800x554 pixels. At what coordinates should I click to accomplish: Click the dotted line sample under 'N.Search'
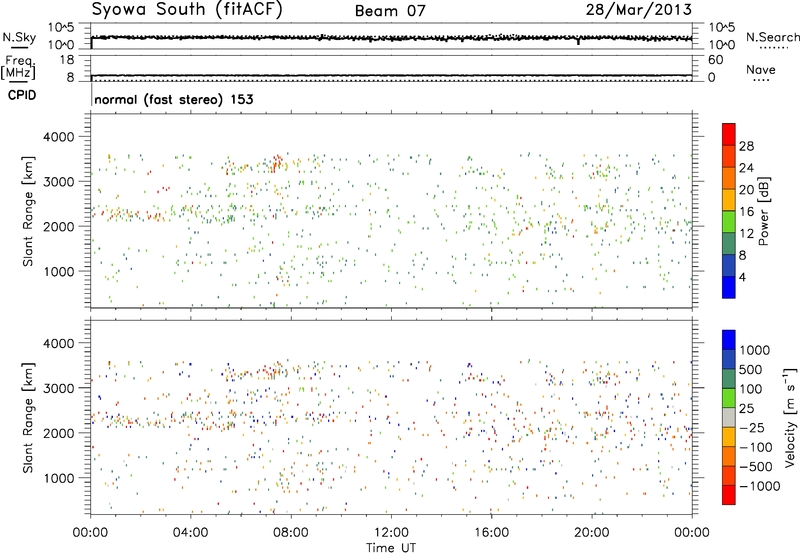coord(774,48)
